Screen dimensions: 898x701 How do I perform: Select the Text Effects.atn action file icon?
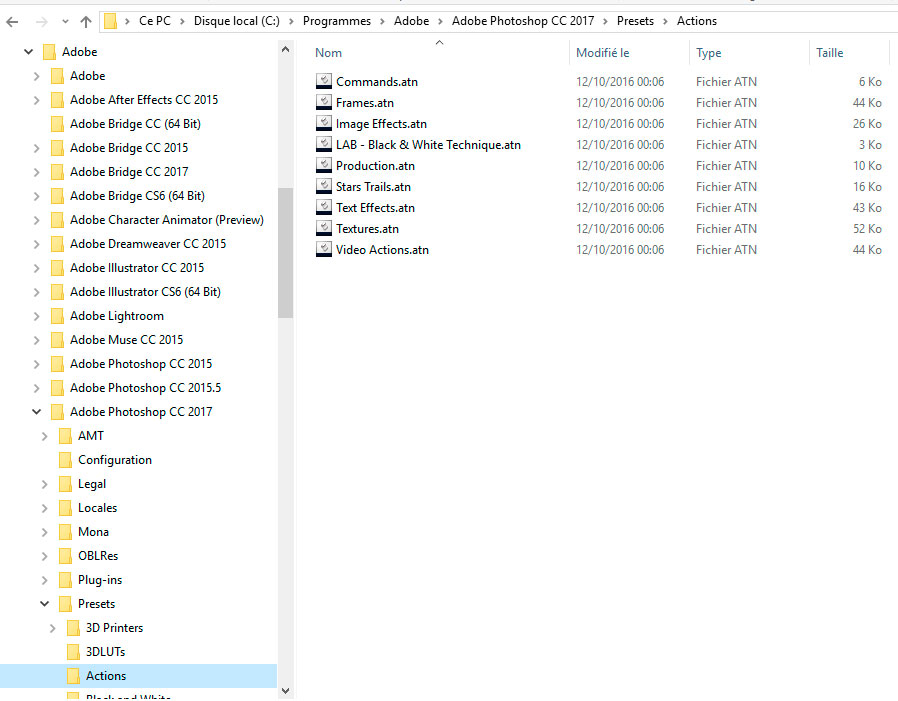pyautogui.click(x=323, y=207)
